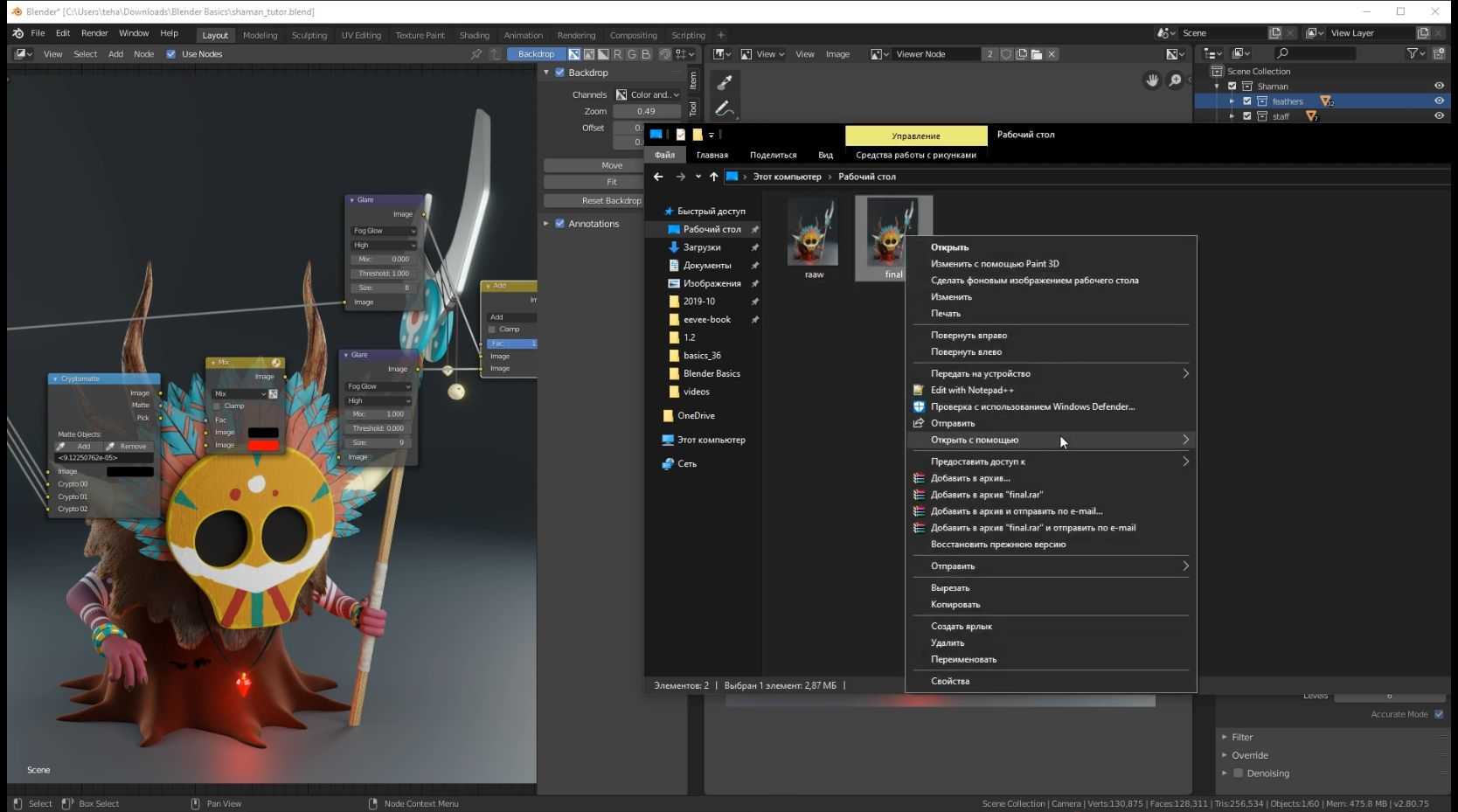Go up one folder in Explorer

click(713, 177)
